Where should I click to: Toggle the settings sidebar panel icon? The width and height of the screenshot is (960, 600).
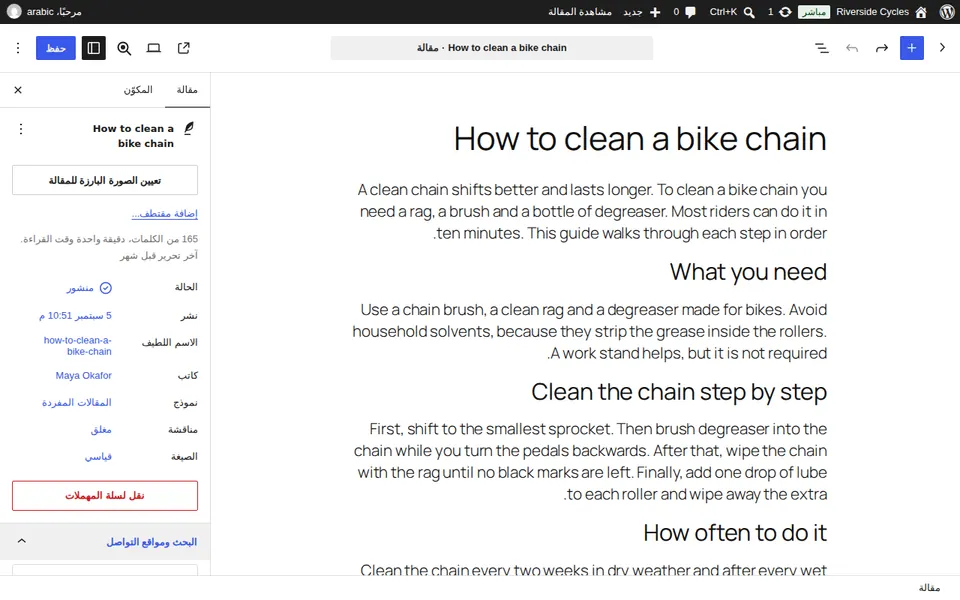tap(94, 48)
